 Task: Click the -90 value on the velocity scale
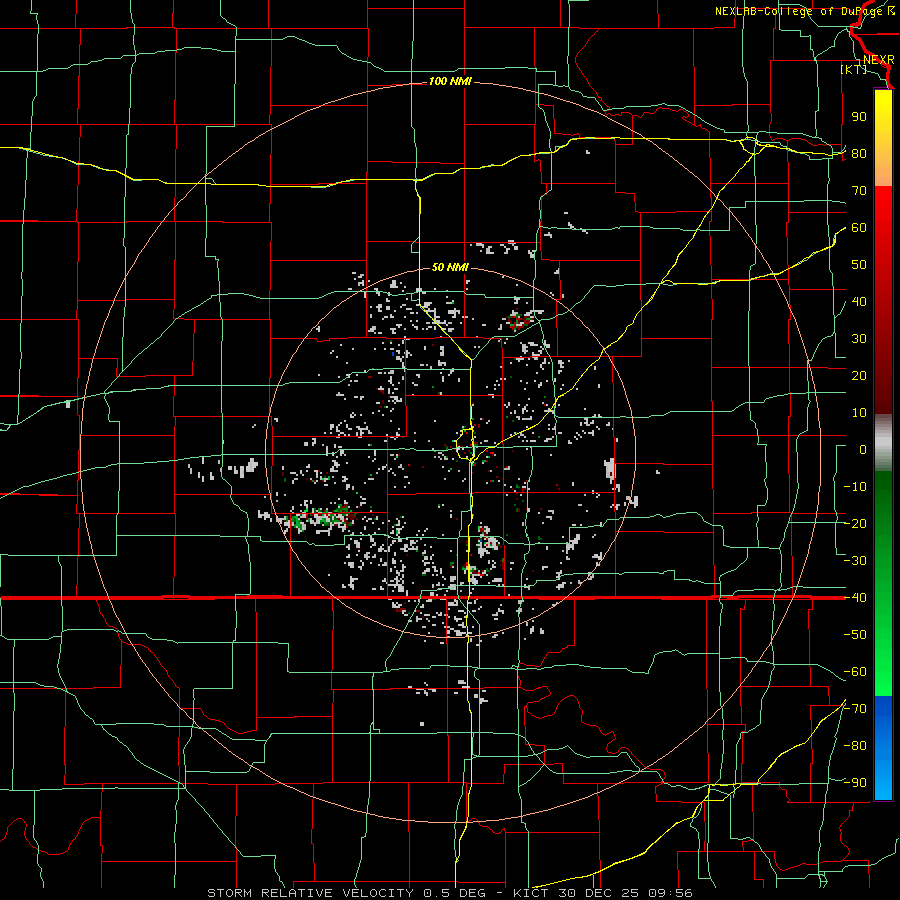pyautogui.click(x=855, y=783)
